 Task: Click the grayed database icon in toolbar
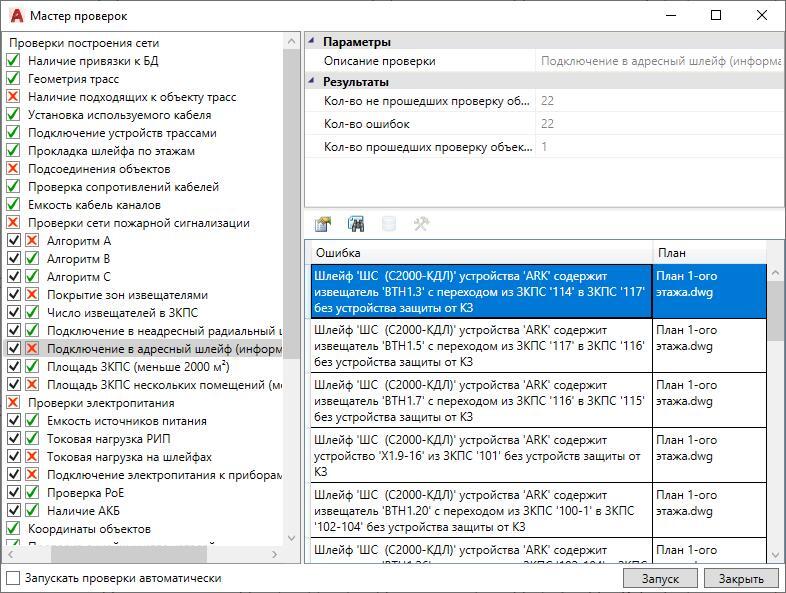click(388, 224)
